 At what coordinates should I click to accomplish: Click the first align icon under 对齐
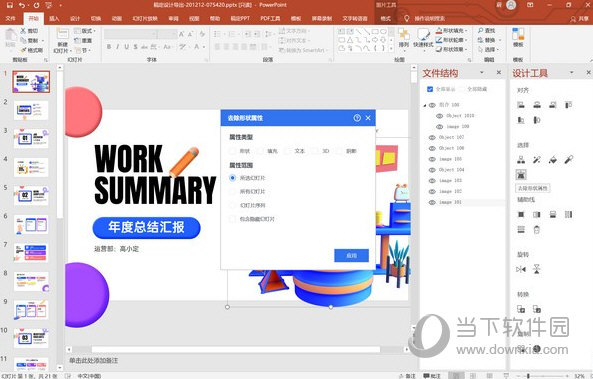click(521, 105)
